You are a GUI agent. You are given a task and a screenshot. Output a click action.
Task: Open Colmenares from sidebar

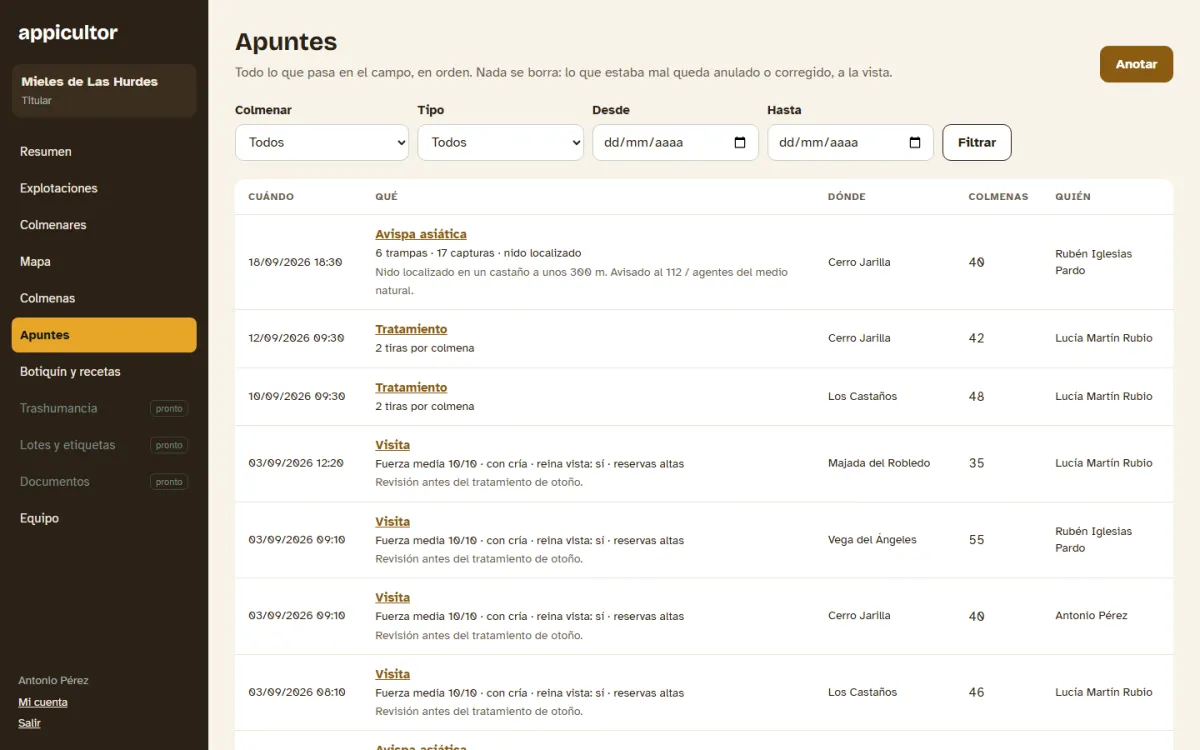click(104, 225)
